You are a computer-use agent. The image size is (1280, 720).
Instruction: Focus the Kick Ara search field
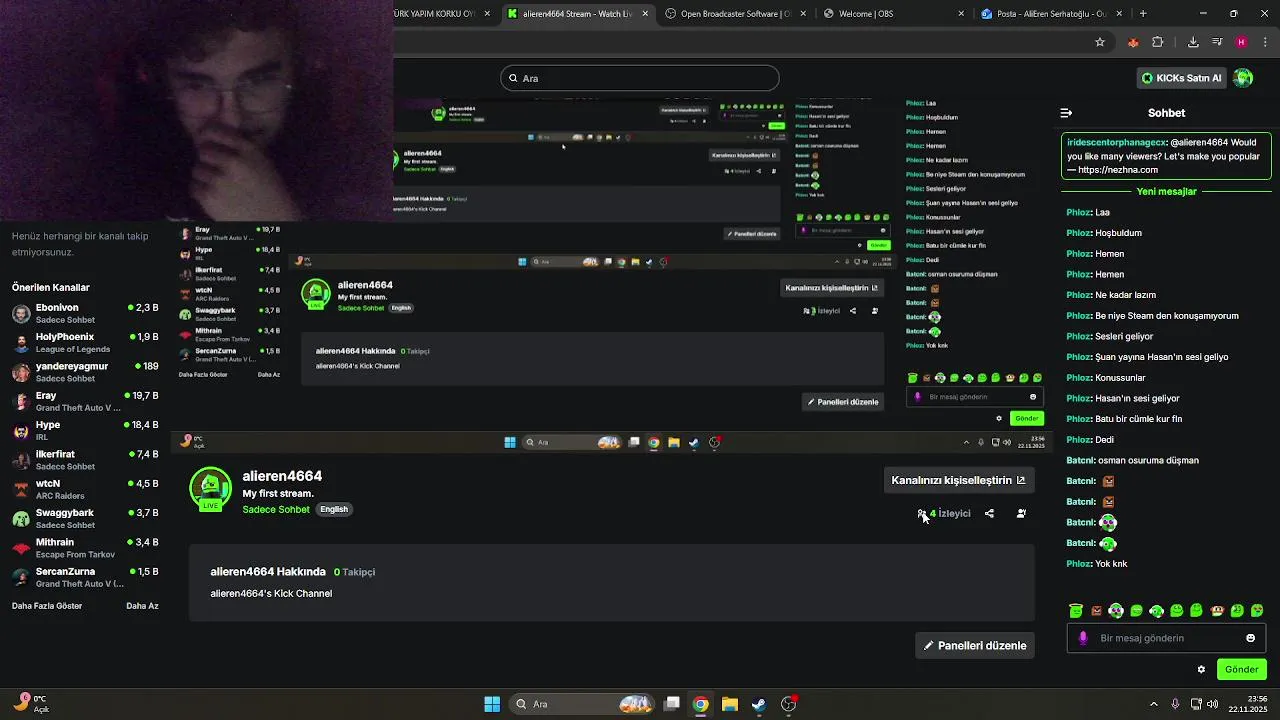[640, 78]
